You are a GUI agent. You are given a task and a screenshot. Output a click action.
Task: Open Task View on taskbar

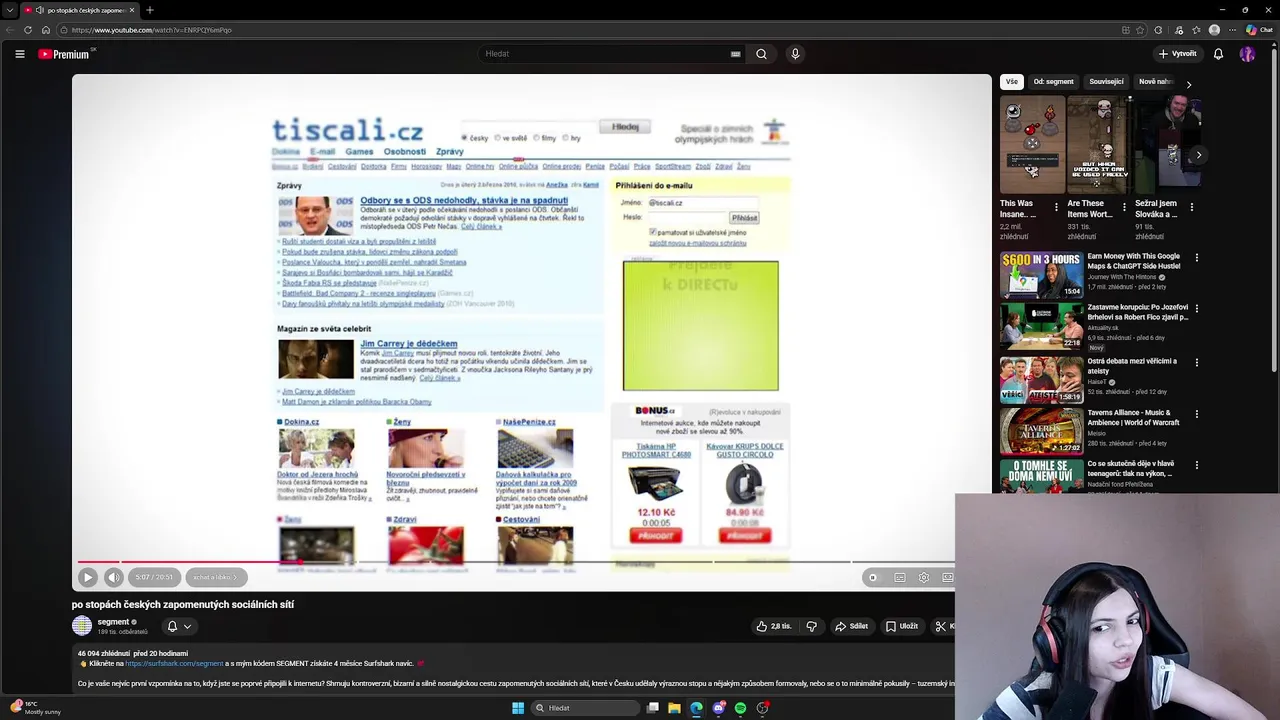pyautogui.click(x=652, y=708)
